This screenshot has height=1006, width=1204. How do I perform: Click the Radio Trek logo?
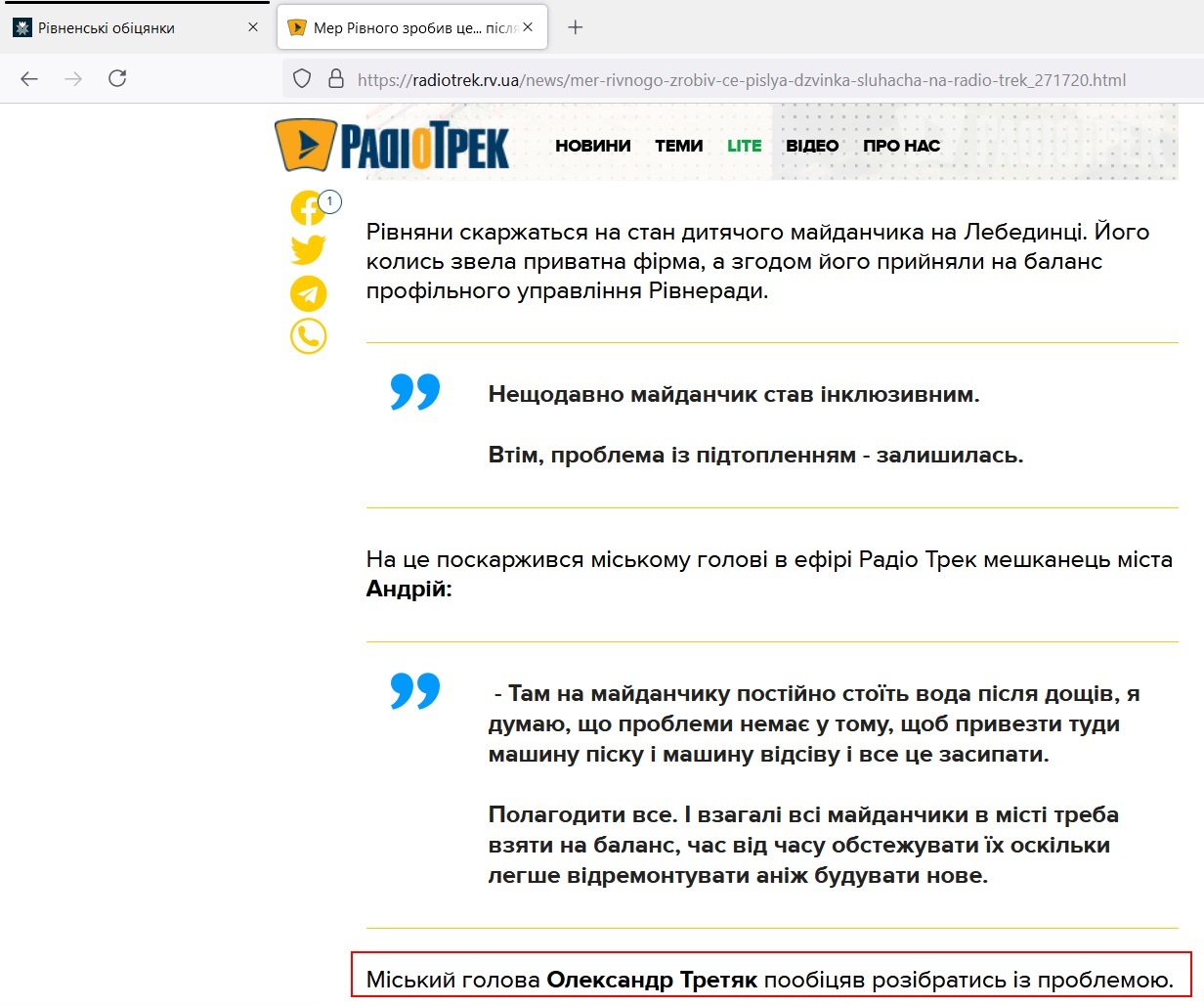coord(392,146)
